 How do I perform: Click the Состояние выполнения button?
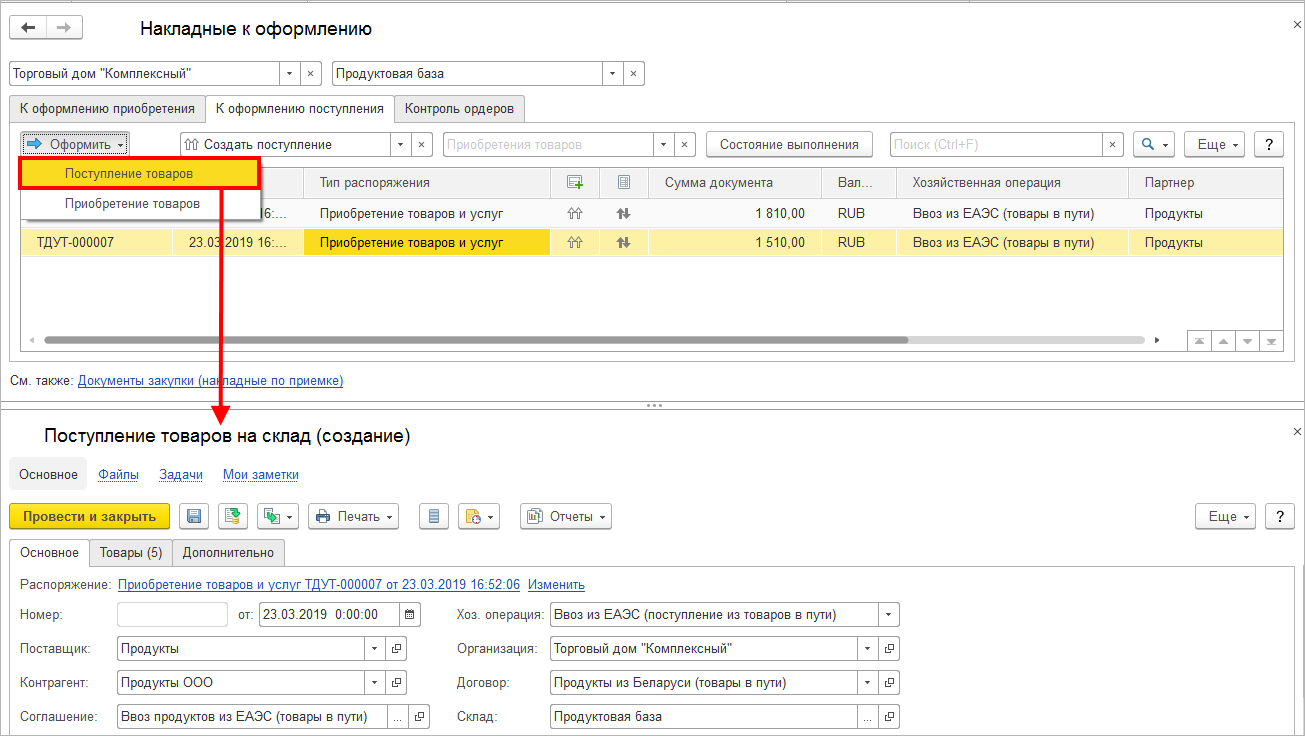(x=789, y=144)
